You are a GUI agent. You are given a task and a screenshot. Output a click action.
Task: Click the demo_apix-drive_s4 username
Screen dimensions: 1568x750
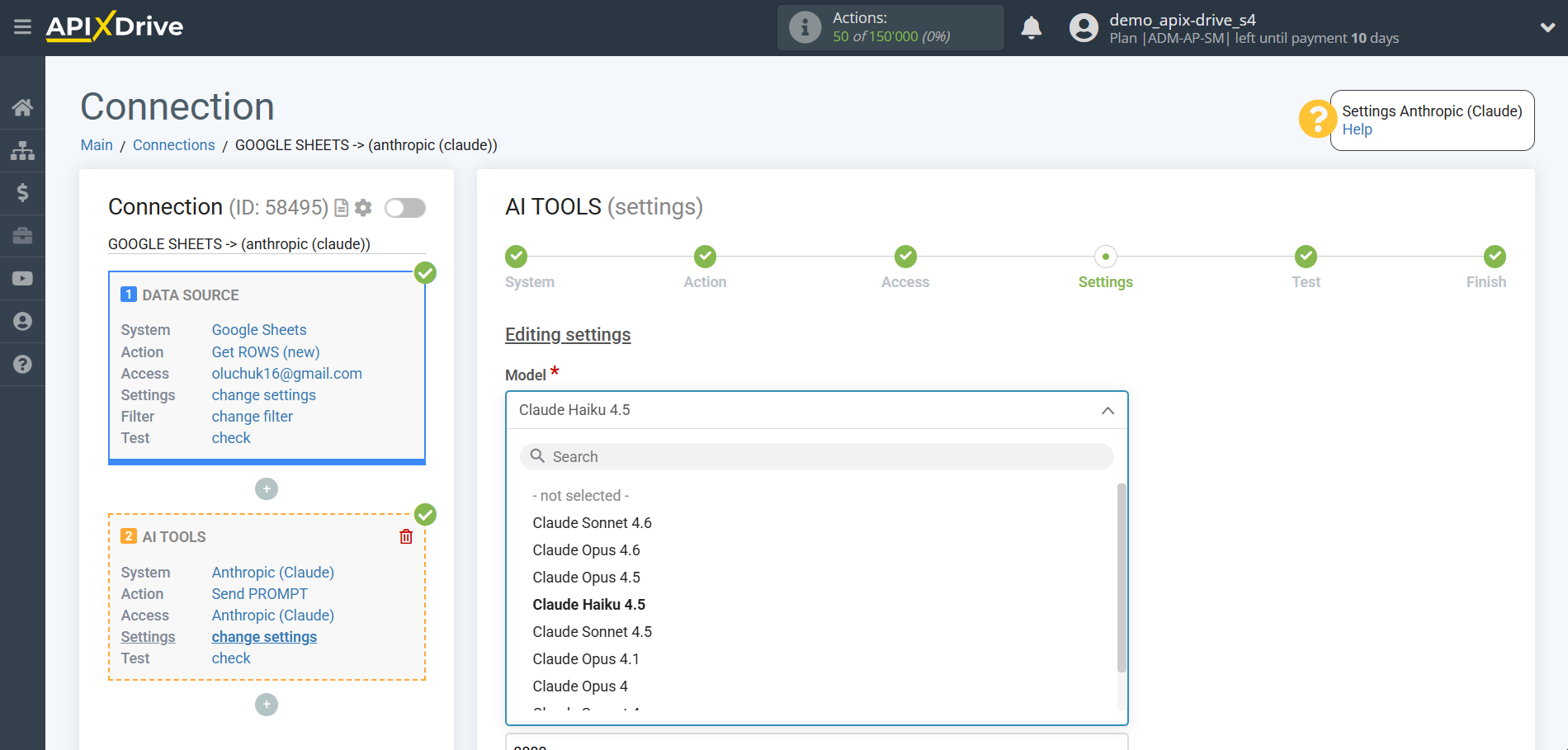coord(1183,20)
